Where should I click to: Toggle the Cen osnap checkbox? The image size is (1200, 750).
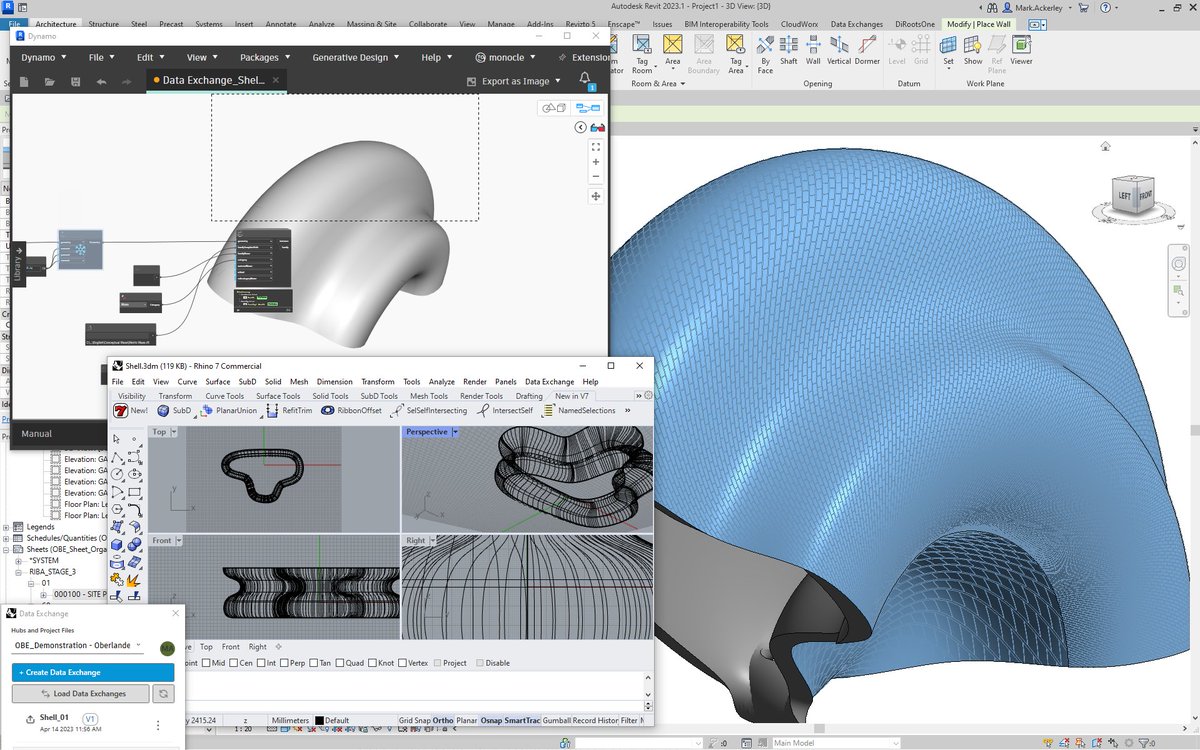pyautogui.click(x=234, y=663)
